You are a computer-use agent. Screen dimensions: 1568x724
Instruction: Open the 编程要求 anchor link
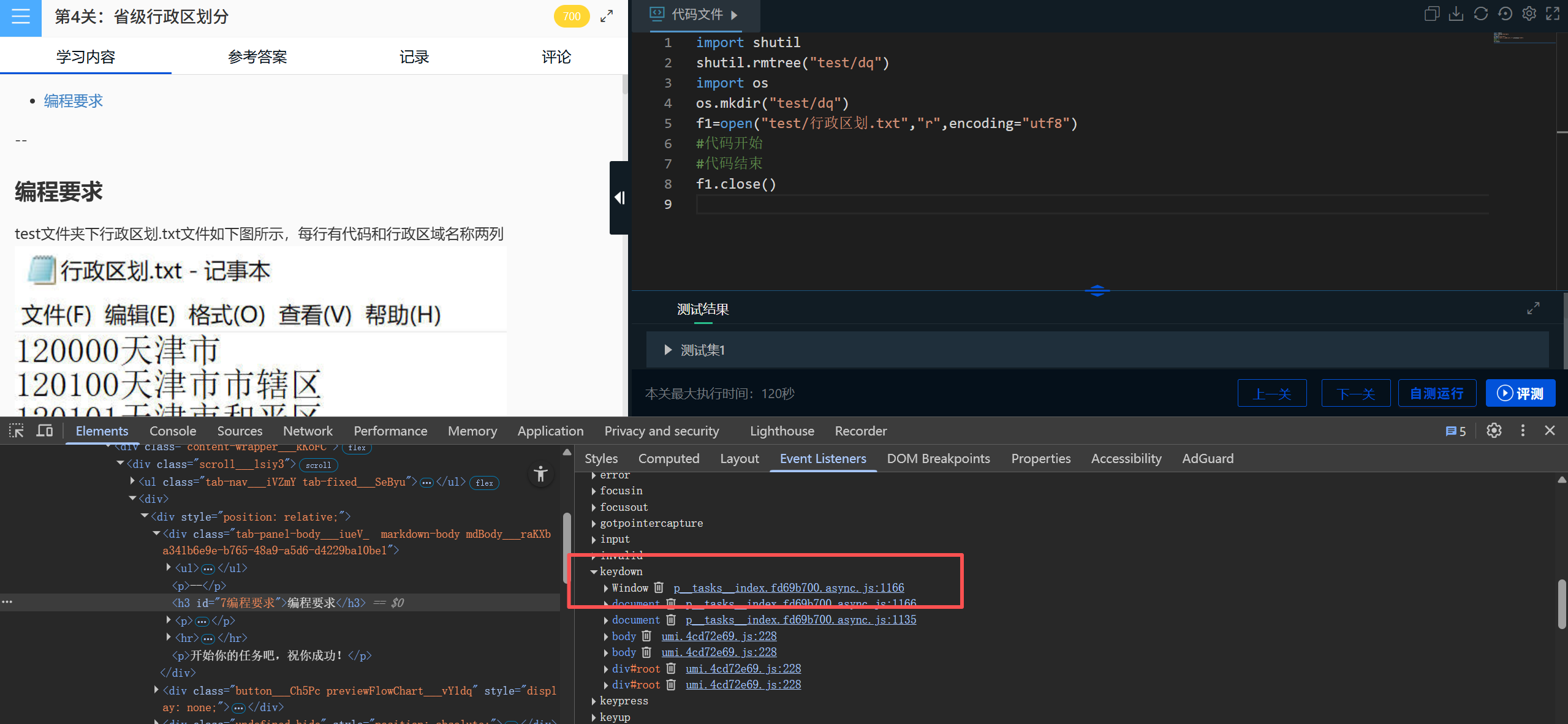click(x=73, y=101)
